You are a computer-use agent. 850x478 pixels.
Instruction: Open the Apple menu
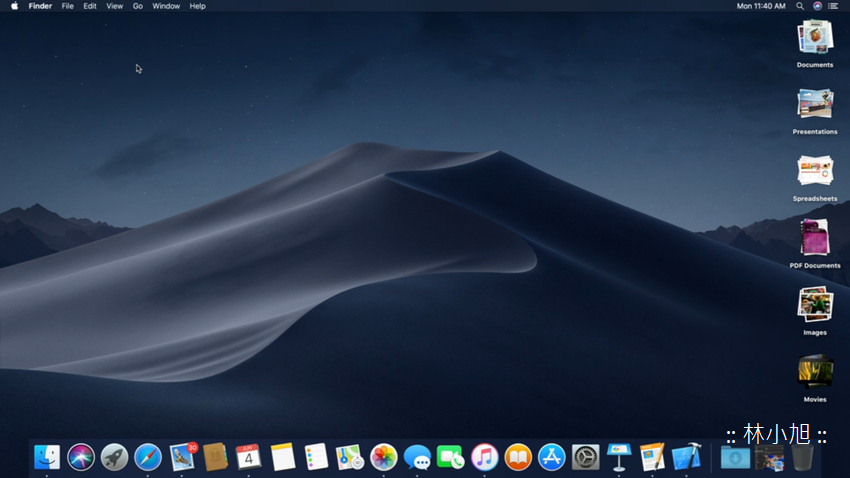tap(15, 6)
